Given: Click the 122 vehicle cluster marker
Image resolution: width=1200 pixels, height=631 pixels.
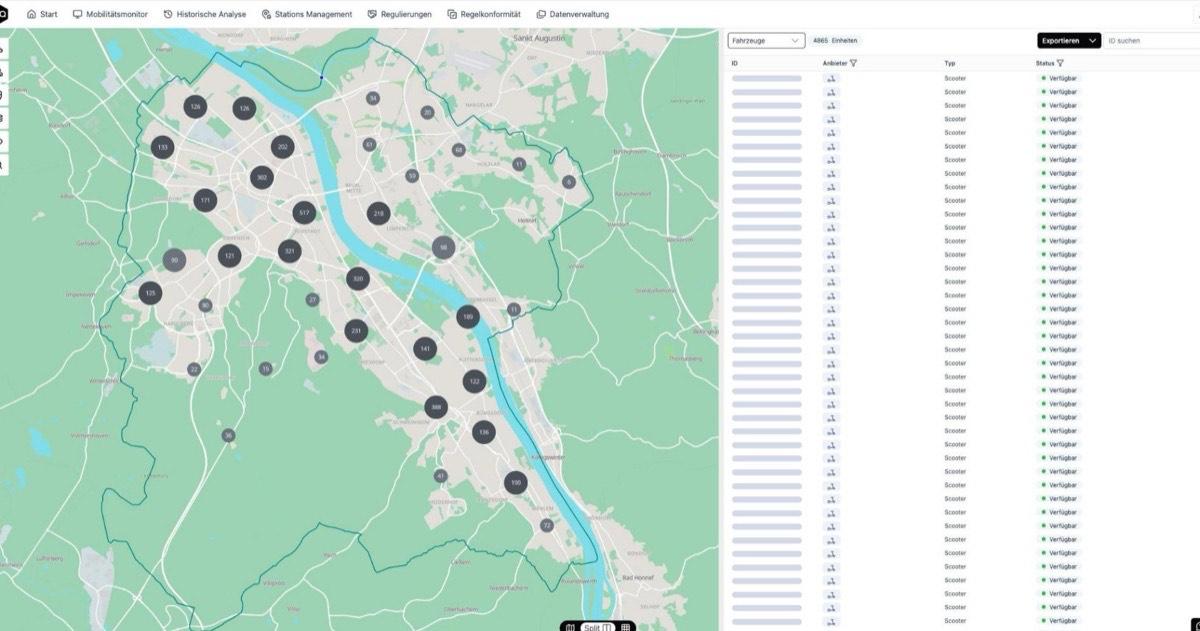Looking at the screenshot, I should 474,381.
